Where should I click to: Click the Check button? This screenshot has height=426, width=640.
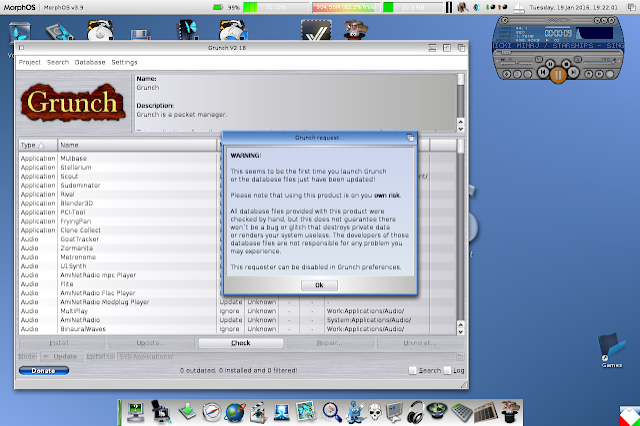(240, 342)
